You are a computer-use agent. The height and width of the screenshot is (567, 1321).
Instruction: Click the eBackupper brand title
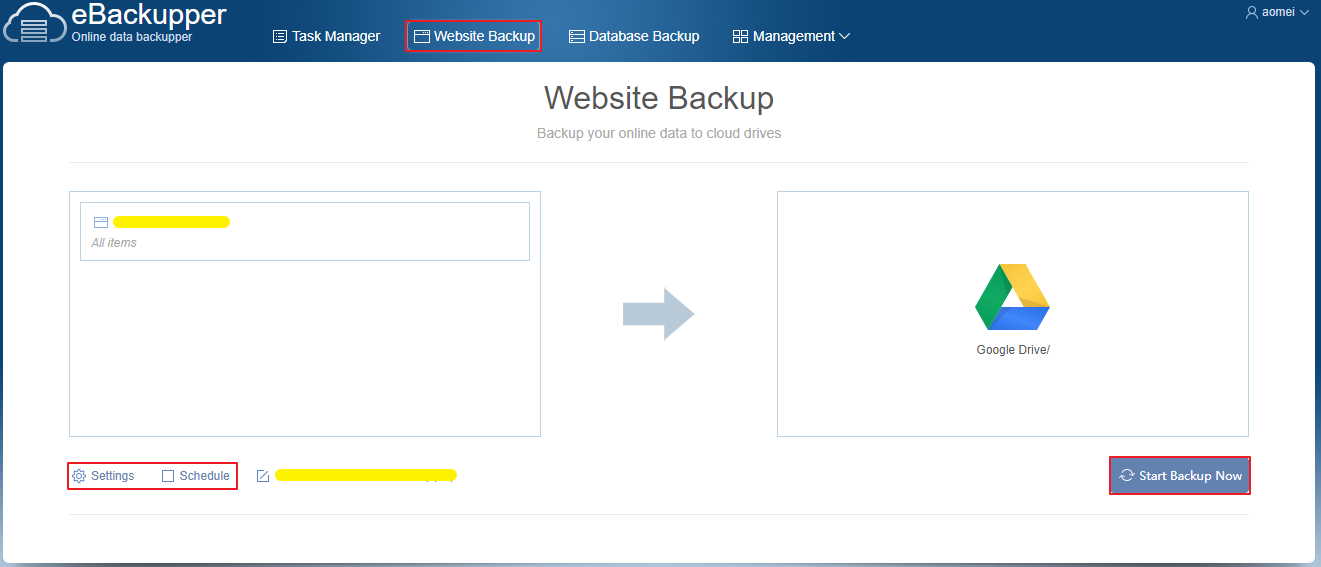(x=149, y=15)
